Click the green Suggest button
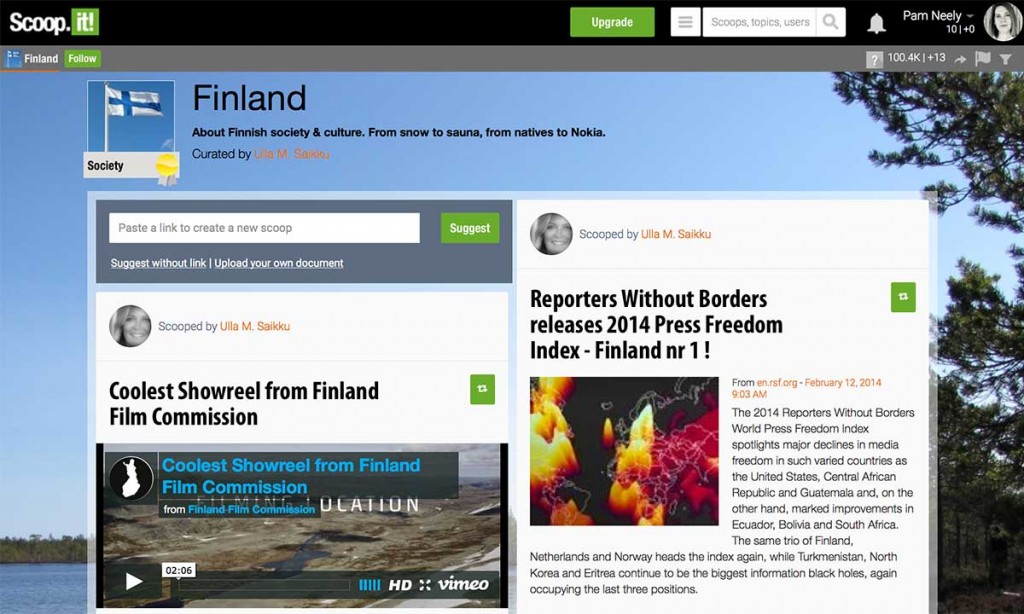 pos(470,228)
